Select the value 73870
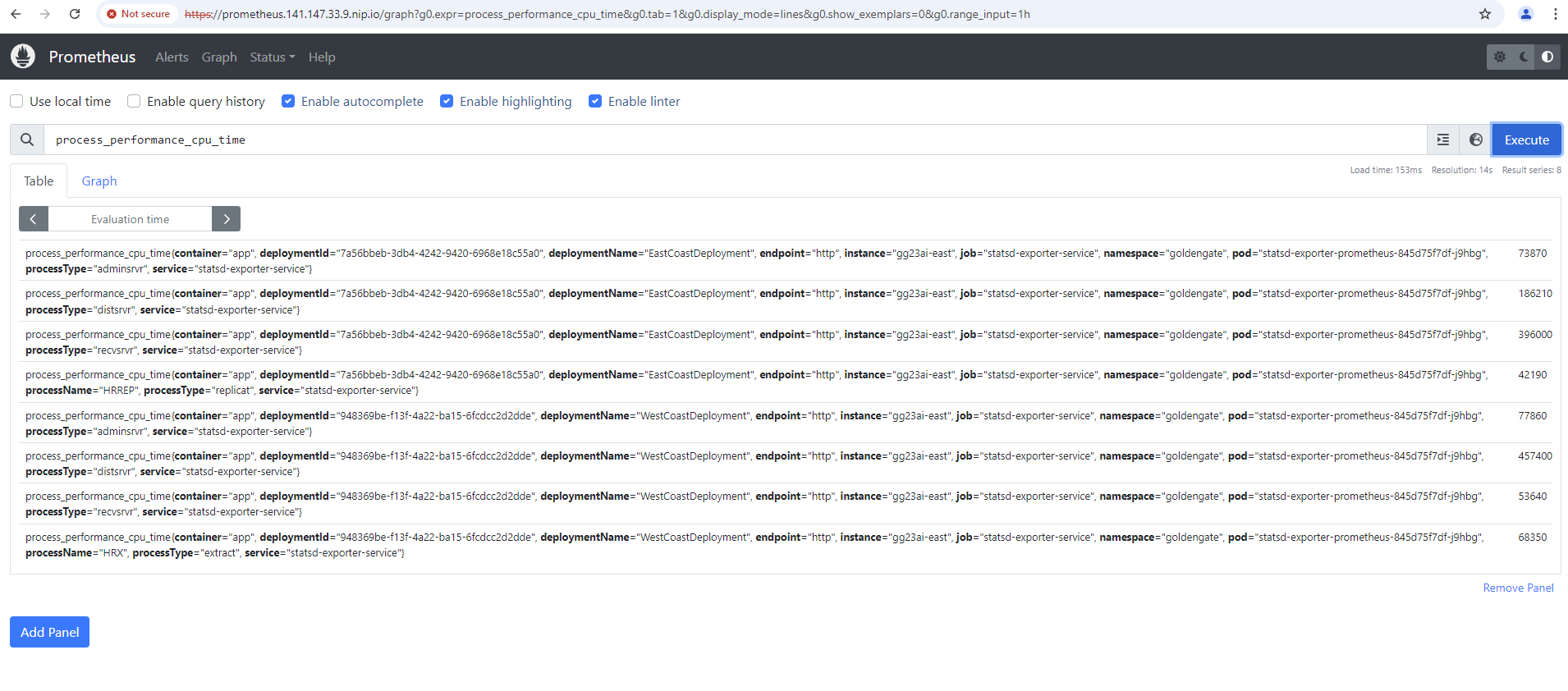Viewport: 1568px width, 691px height. 1532,254
